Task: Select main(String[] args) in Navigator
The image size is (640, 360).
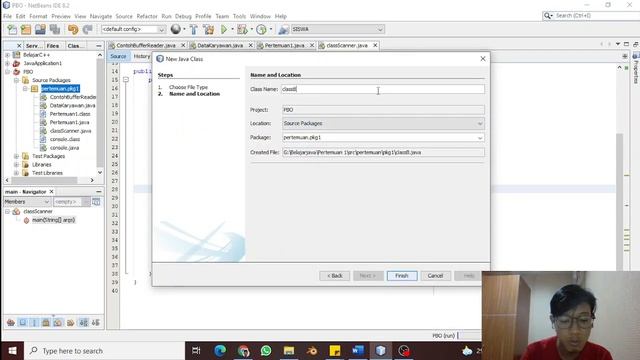Action: (53, 220)
